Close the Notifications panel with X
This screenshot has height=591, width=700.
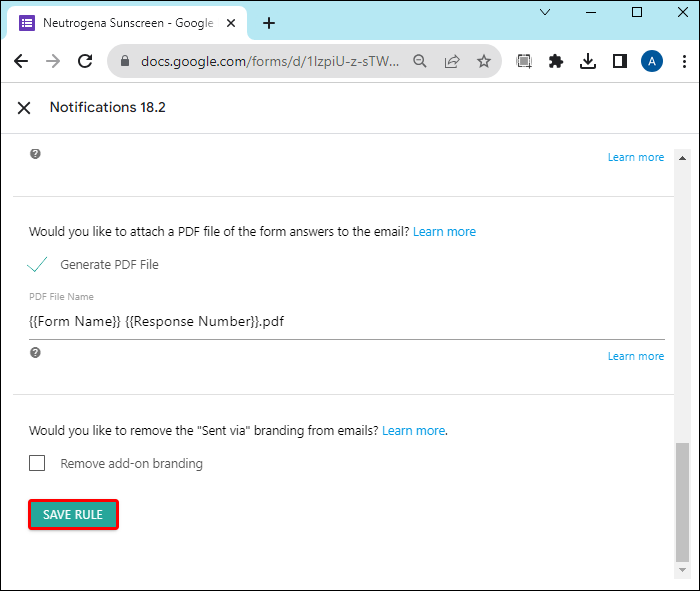point(24,108)
